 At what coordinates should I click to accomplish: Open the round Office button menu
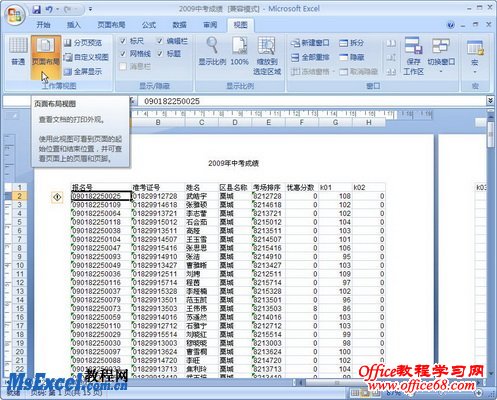(x=15, y=15)
